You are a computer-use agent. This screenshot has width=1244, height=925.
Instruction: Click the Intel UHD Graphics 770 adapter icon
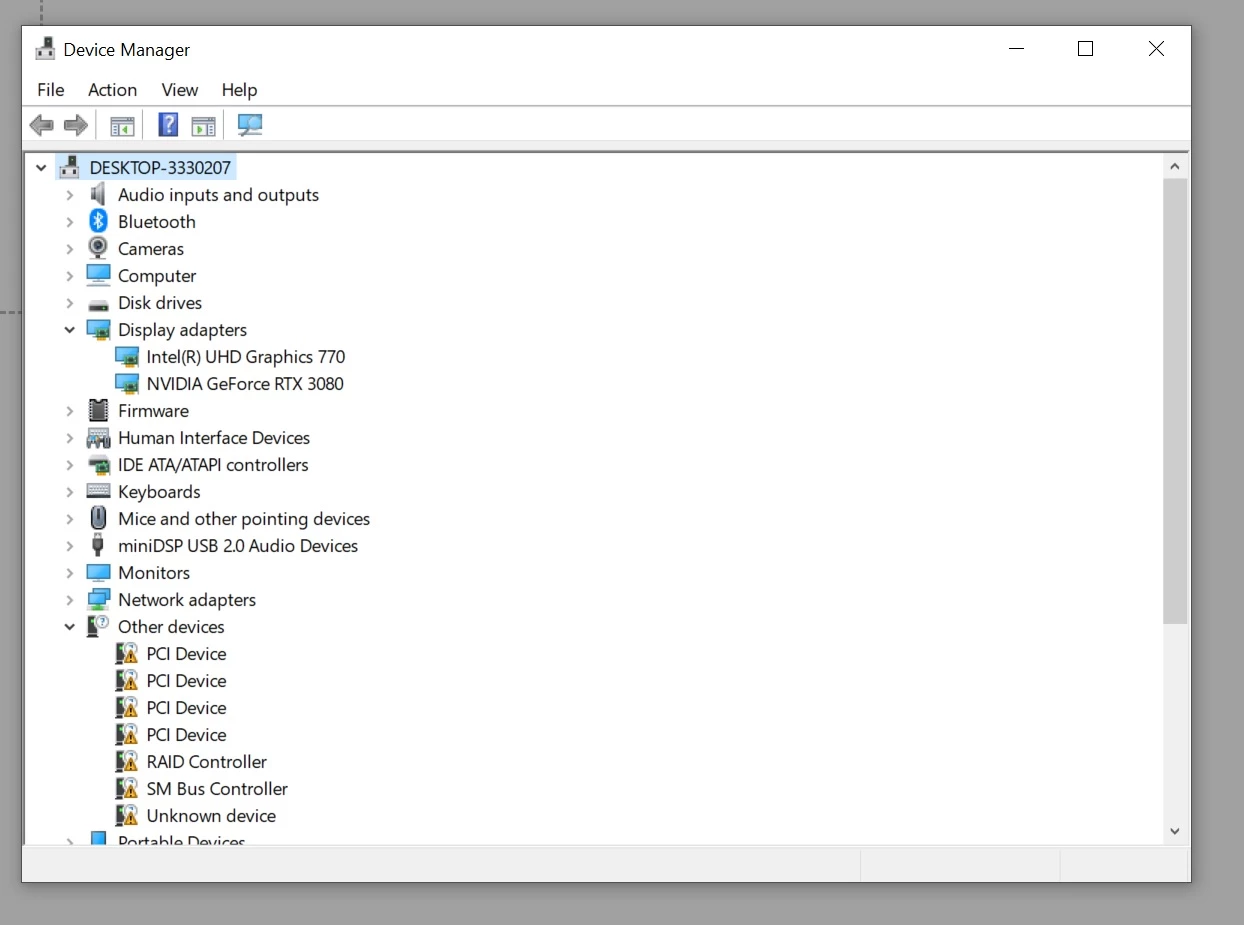127,356
